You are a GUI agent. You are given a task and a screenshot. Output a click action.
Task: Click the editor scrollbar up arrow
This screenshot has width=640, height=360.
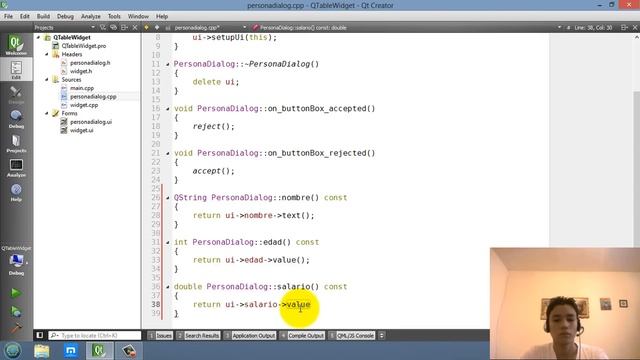[636, 37]
